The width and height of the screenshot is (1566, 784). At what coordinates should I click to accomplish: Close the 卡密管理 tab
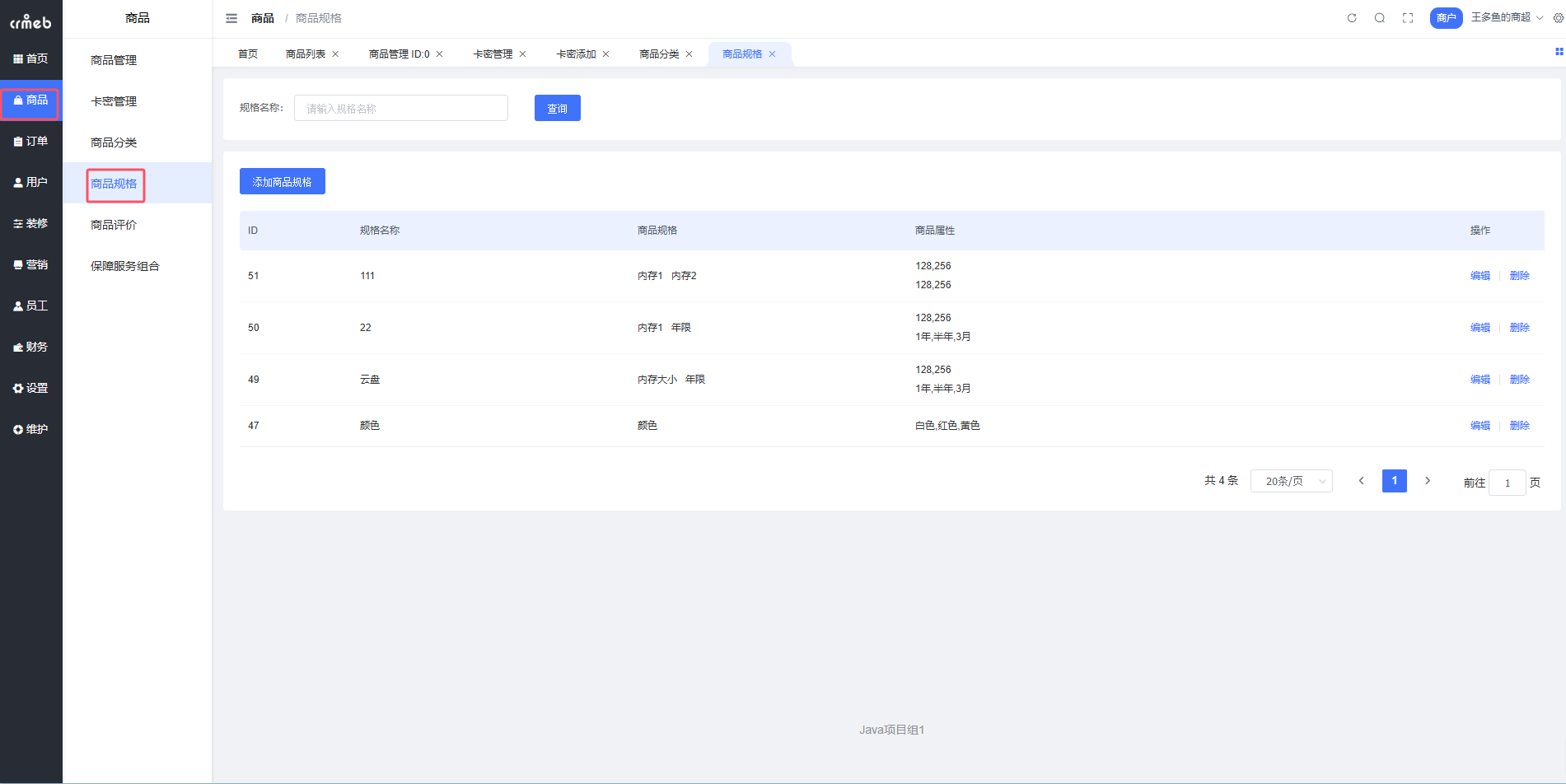tap(522, 54)
